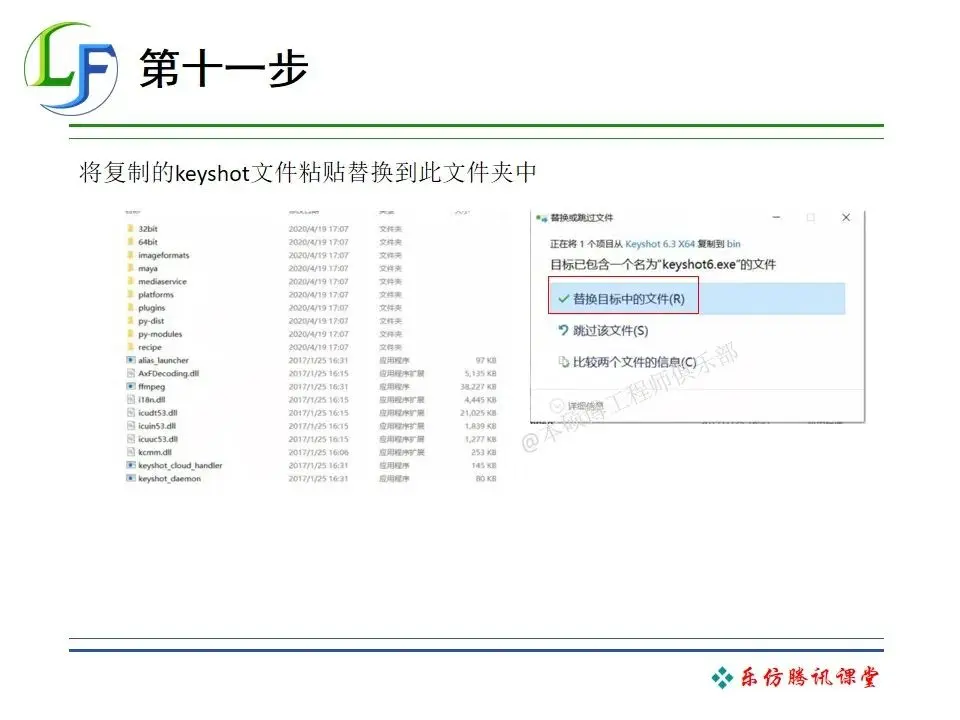960x720 pixels.
Task: Select the icuin53.dll file icon
Action: (130, 426)
